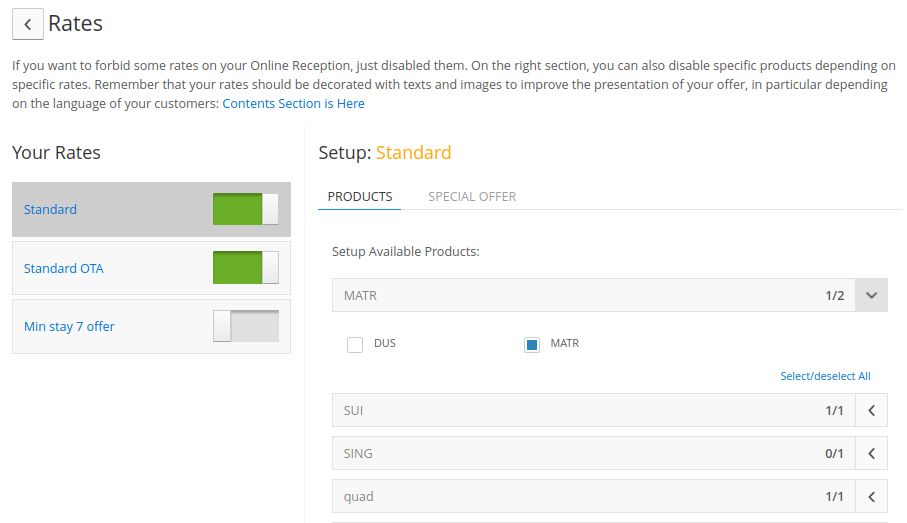The width and height of the screenshot is (907, 523).
Task: Select the Min stay 7 offer rate
Action: tap(69, 326)
